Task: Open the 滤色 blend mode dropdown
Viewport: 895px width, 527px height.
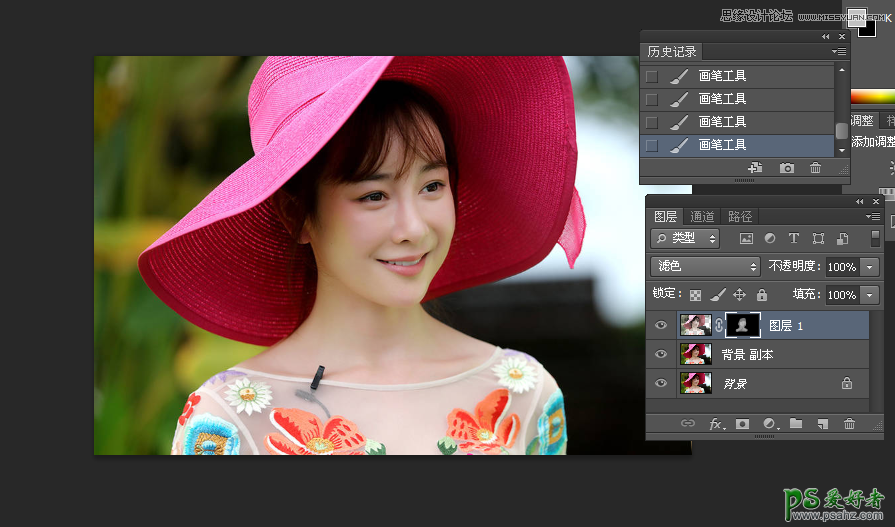Action: 705,267
